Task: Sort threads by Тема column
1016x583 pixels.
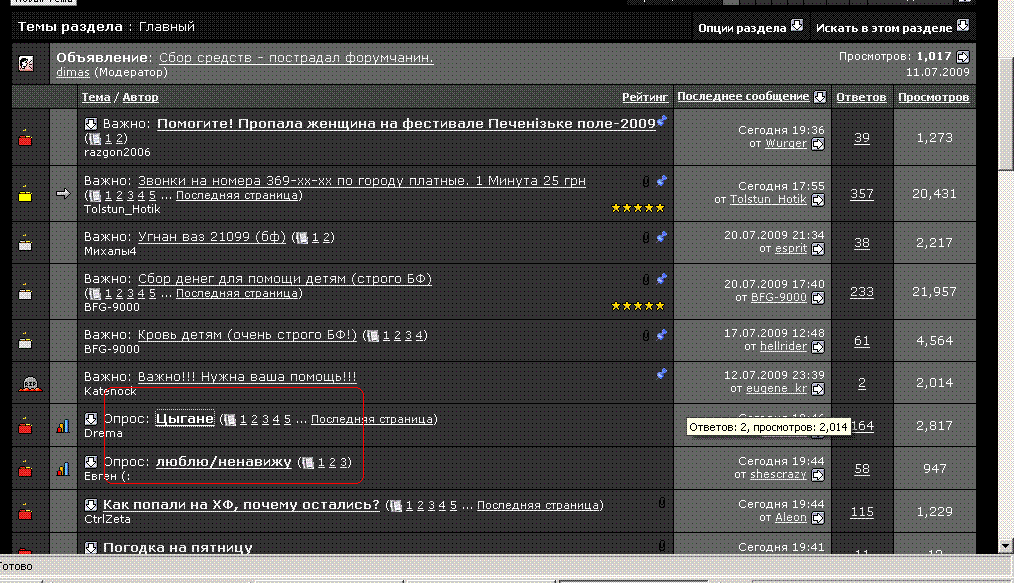Action: pyautogui.click(x=96, y=97)
